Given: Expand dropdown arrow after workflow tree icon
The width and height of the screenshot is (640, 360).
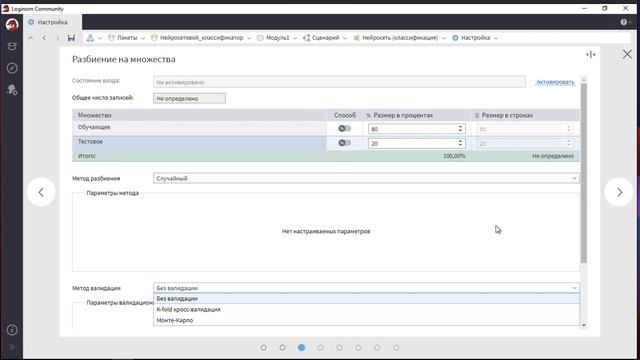Looking at the screenshot, I should (x=100, y=38).
